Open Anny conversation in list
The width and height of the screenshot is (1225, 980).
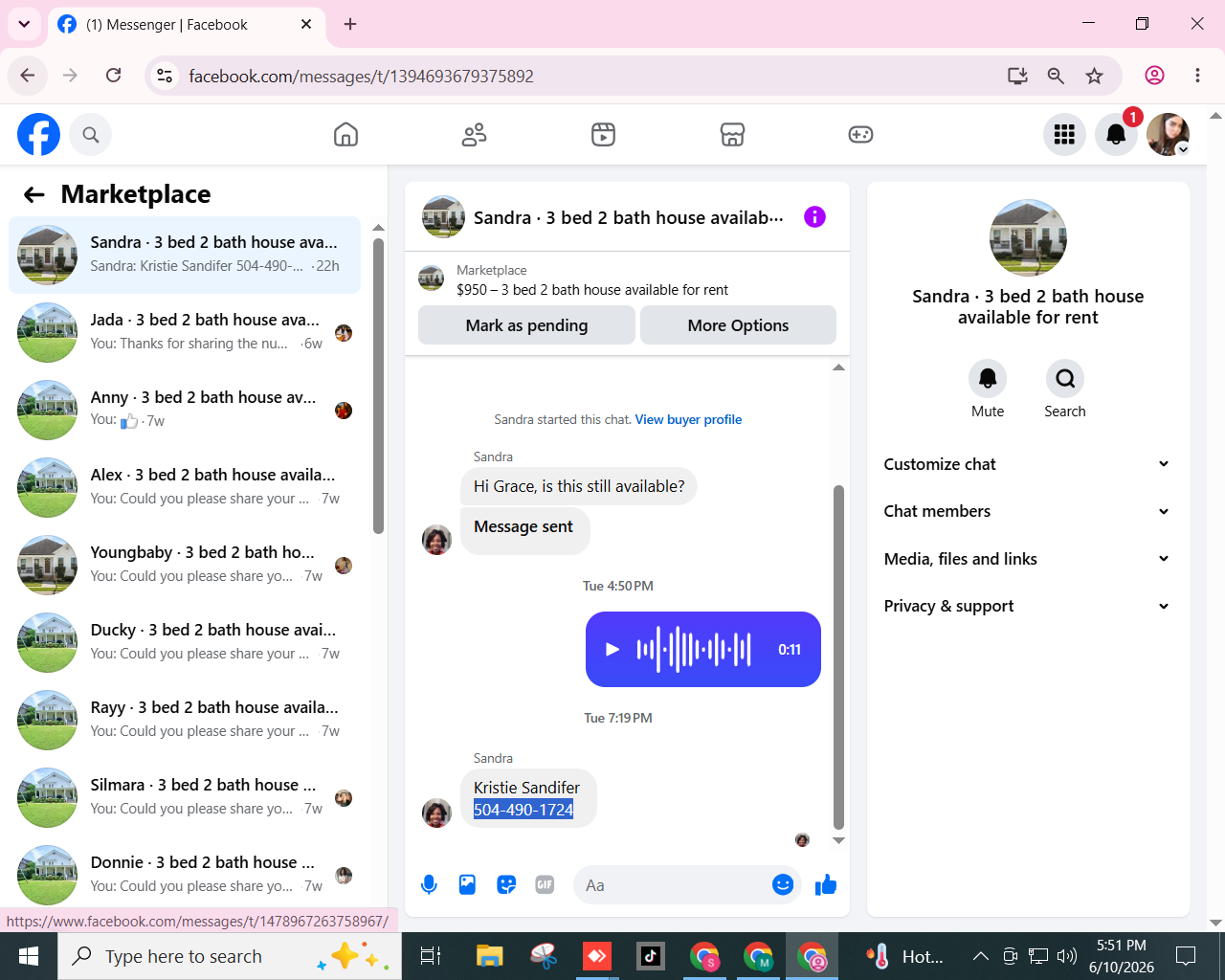coord(185,410)
